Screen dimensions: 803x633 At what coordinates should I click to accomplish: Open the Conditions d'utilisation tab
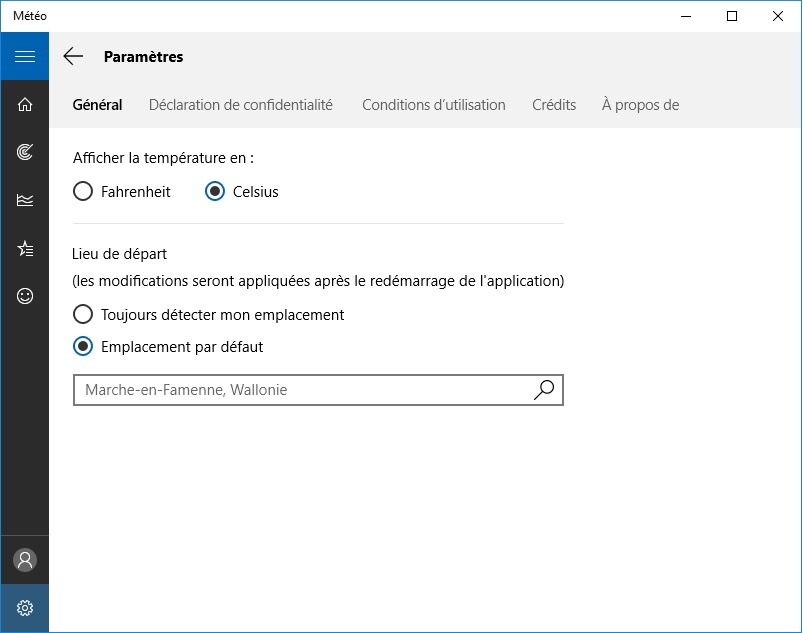[x=434, y=104]
